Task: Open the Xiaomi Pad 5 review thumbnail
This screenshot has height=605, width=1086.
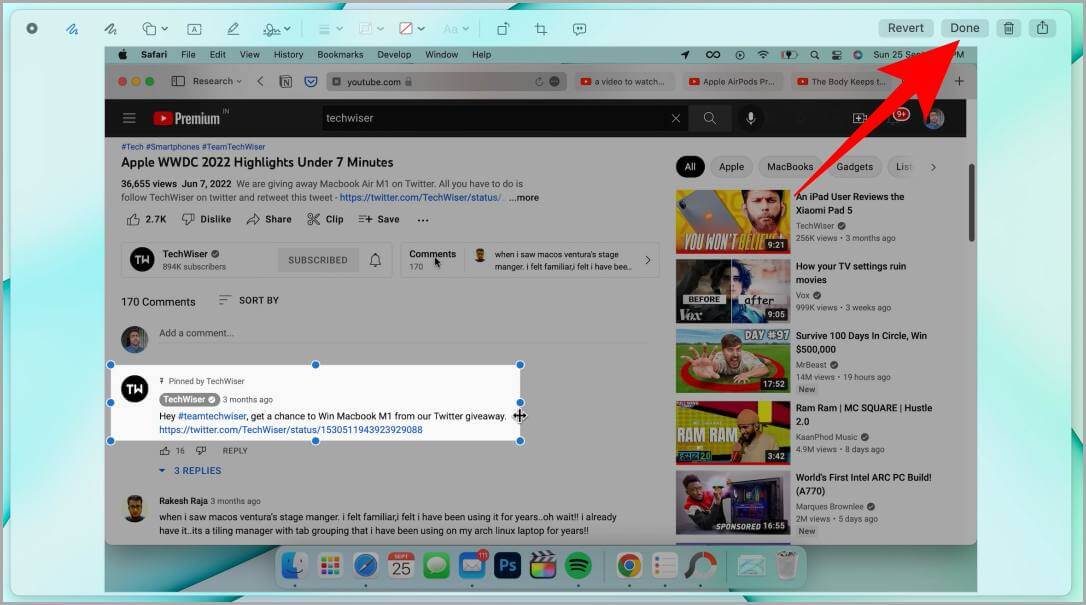Action: point(733,222)
